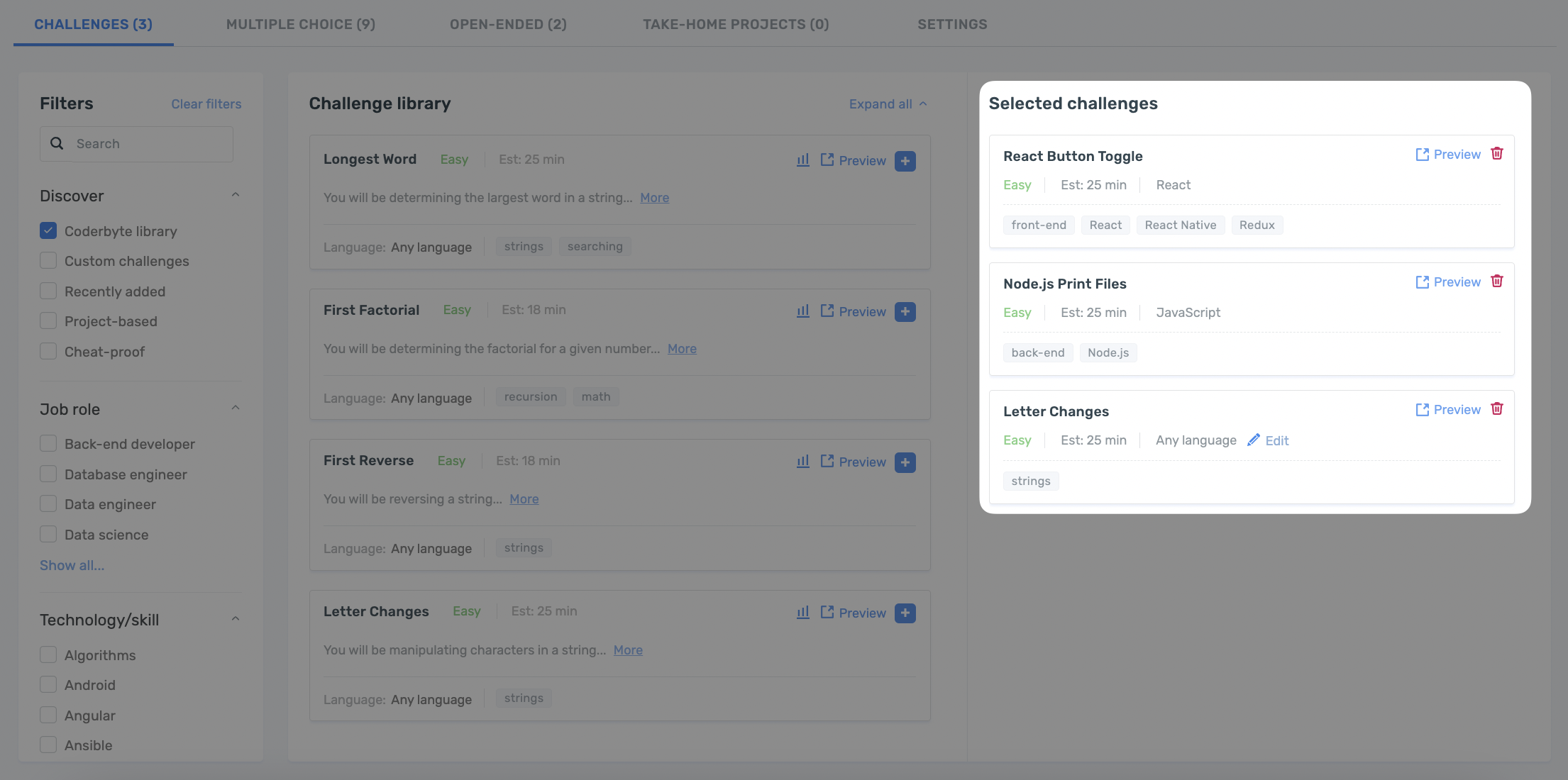Add library Letter Changes with plus button
Image resolution: width=1568 pixels, height=780 pixels.
click(905, 613)
